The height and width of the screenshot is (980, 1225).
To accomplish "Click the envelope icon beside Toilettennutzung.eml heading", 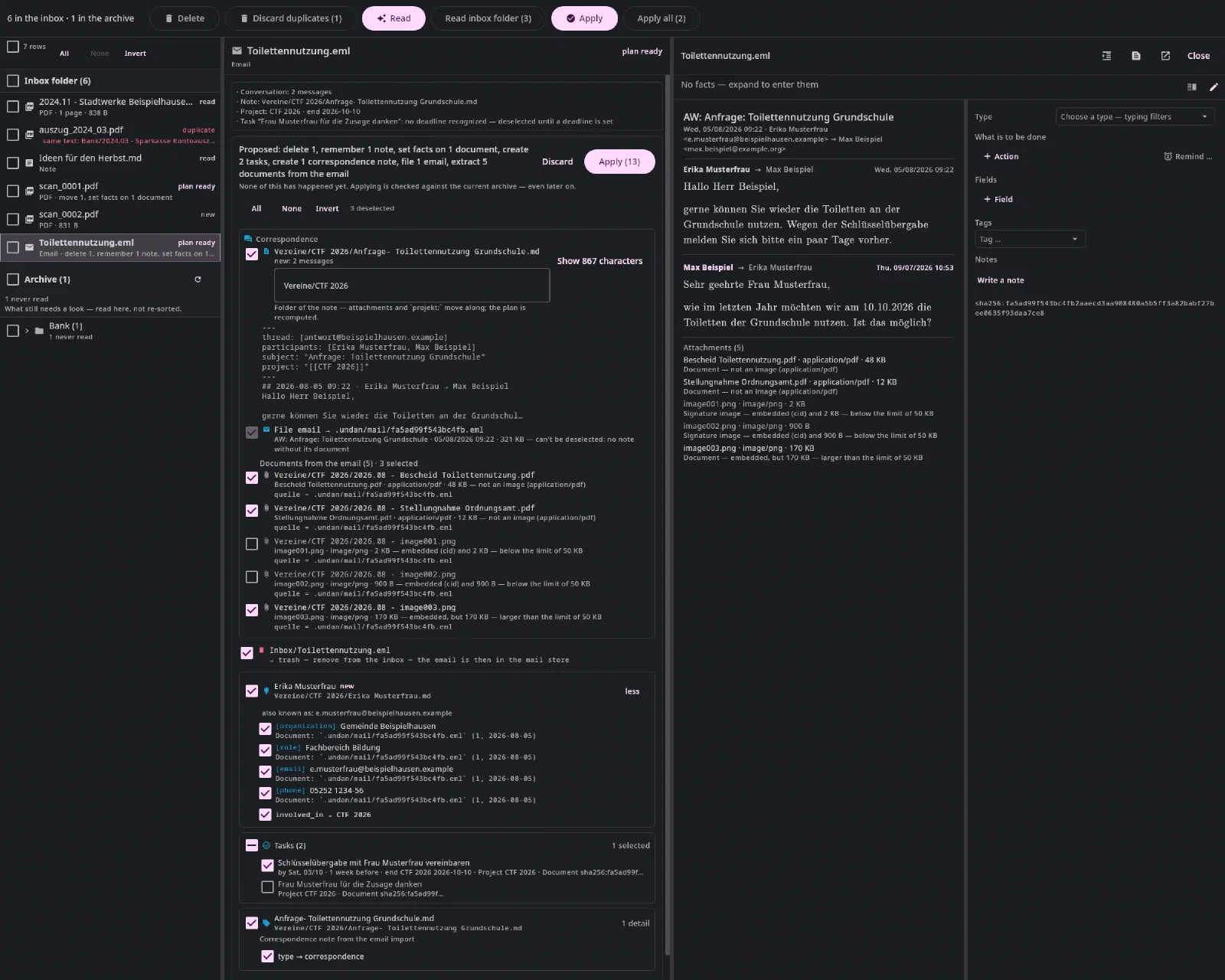I will (237, 51).
